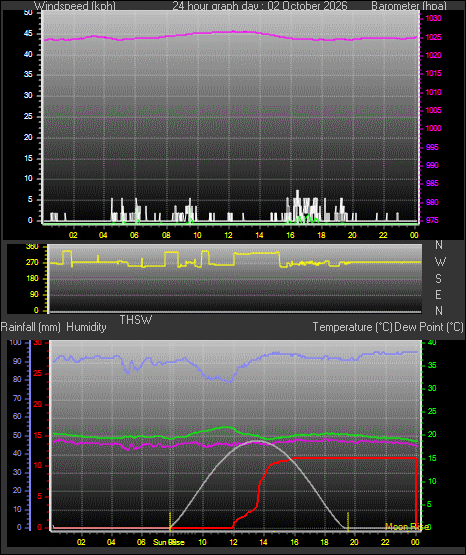The image size is (466, 555).
Task: Click the 35 value on the windspeed axis
Action: pos(28,74)
